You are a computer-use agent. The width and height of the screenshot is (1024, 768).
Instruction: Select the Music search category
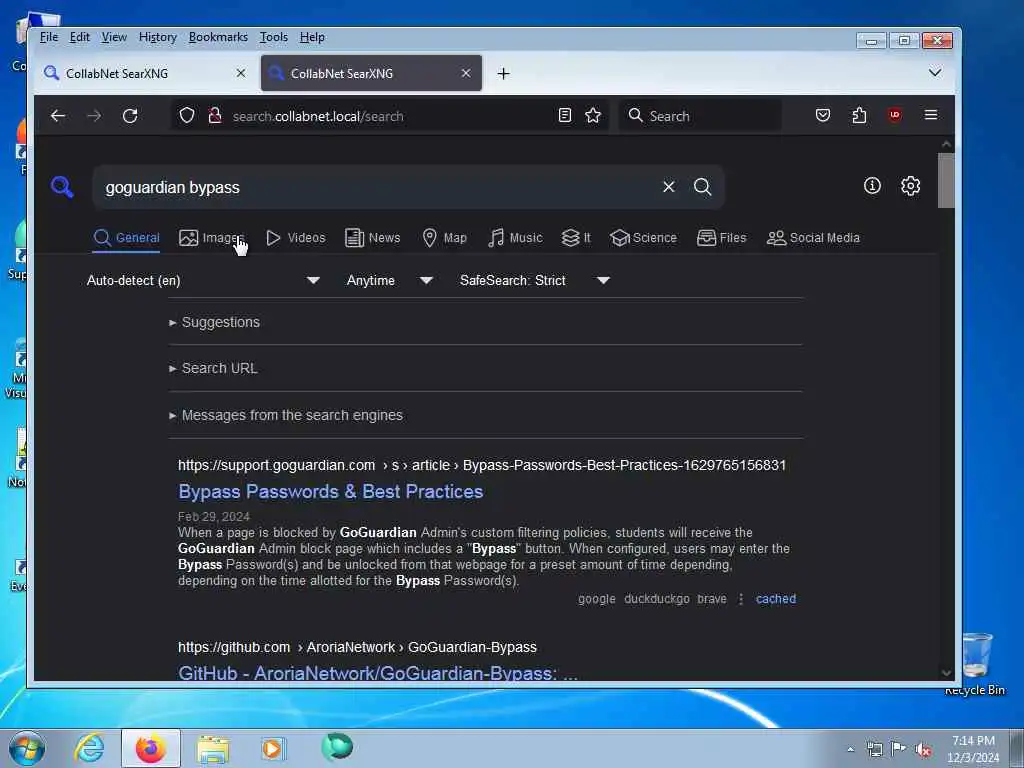click(x=515, y=238)
